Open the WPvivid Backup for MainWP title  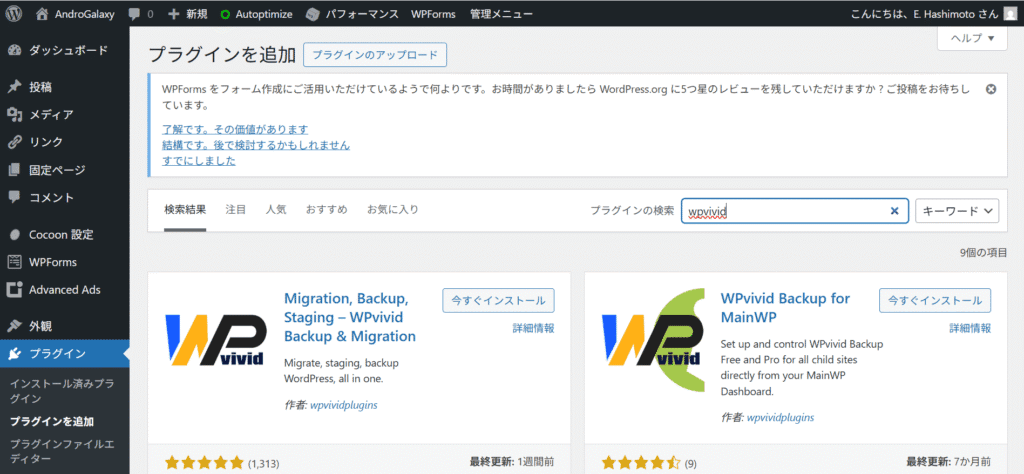[785, 308]
